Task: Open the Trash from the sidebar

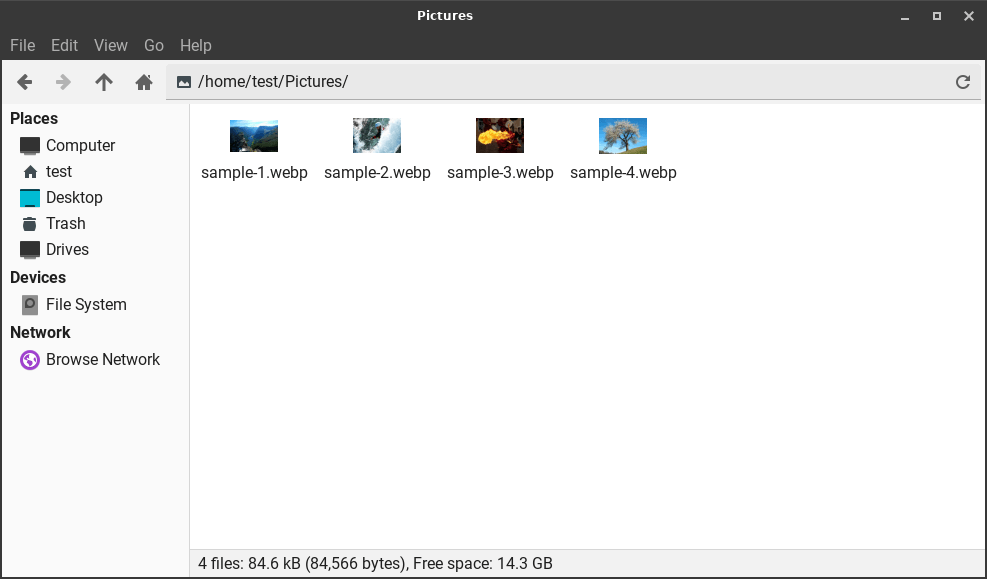Action: tap(64, 223)
